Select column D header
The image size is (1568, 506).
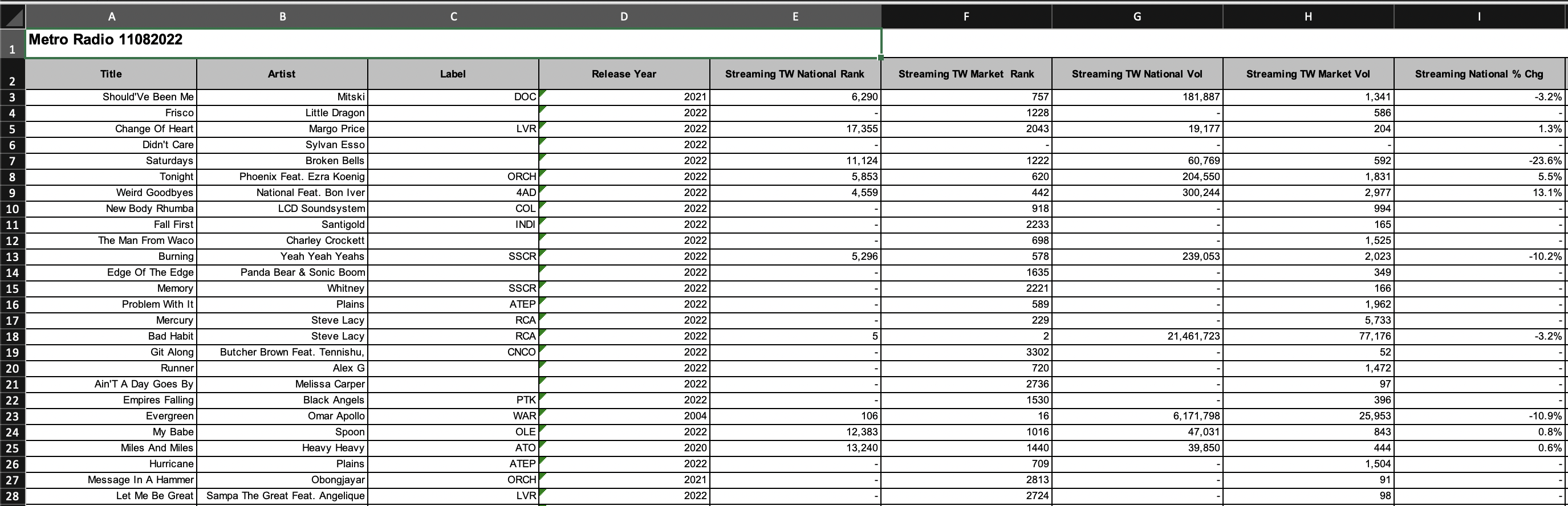pos(624,17)
